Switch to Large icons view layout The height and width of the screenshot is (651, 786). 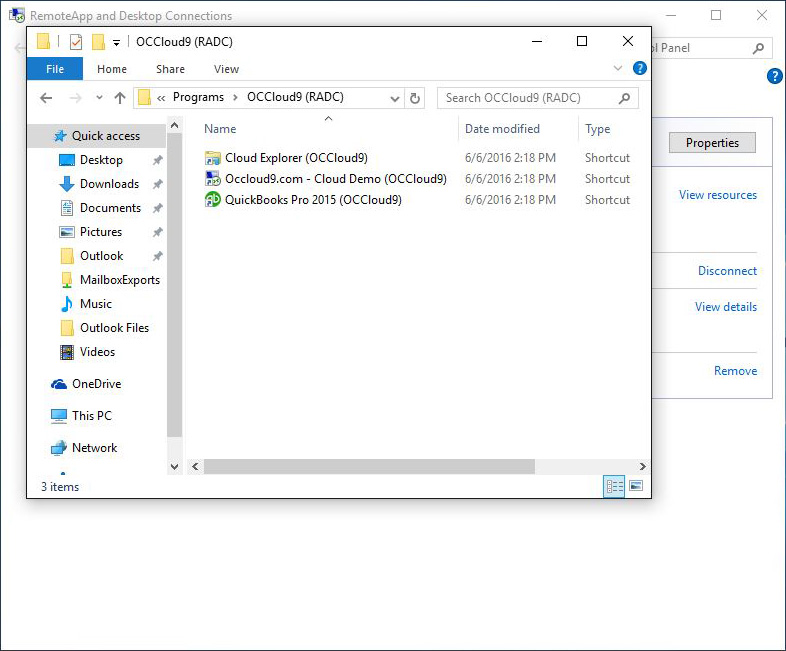pos(636,486)
